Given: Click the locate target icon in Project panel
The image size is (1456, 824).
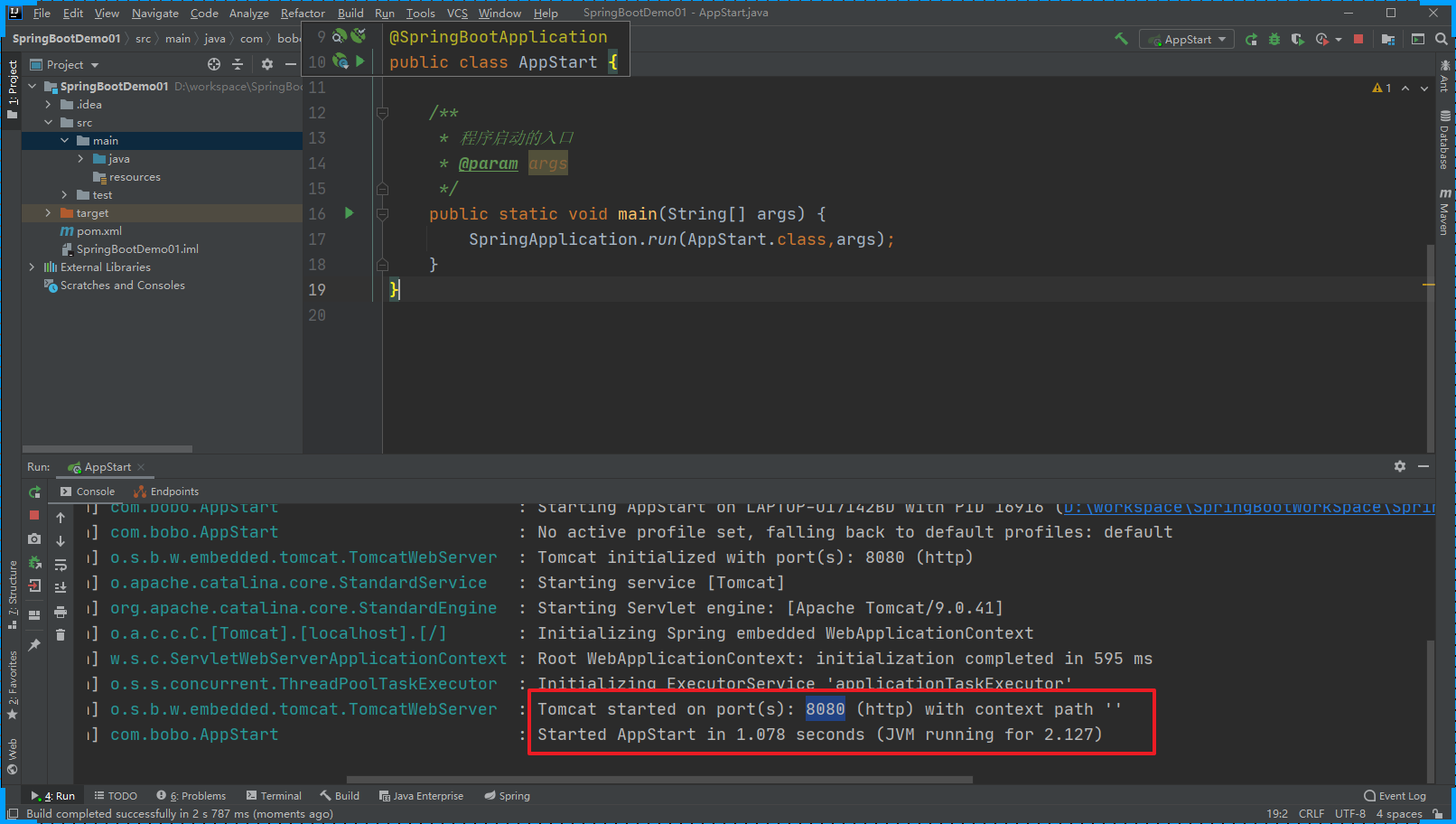Looking at the screenshot, I should pyautogui.click(x=214, y=64).
